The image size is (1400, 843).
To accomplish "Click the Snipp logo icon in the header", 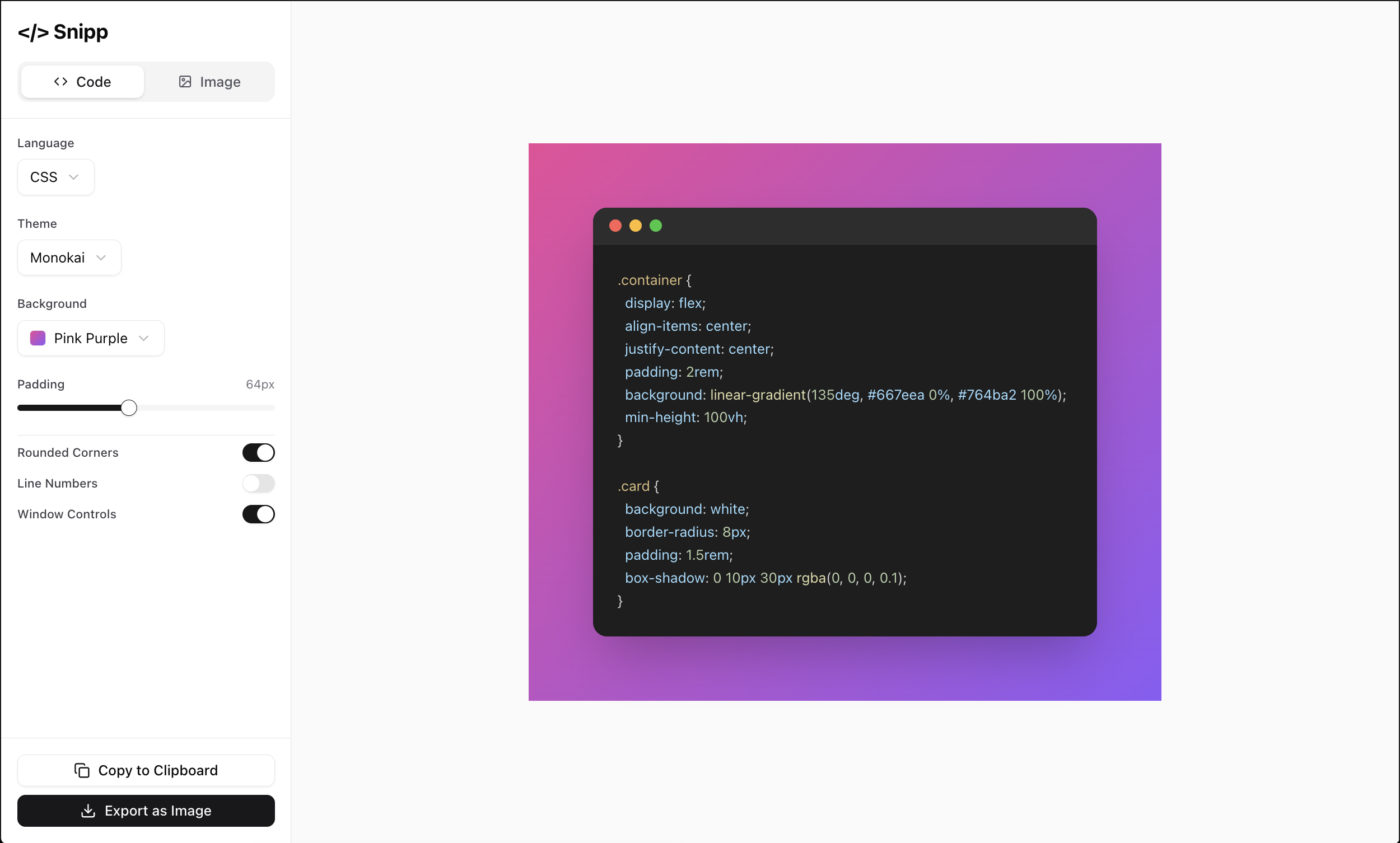I will pyautogui.click(x=33, y=32).
